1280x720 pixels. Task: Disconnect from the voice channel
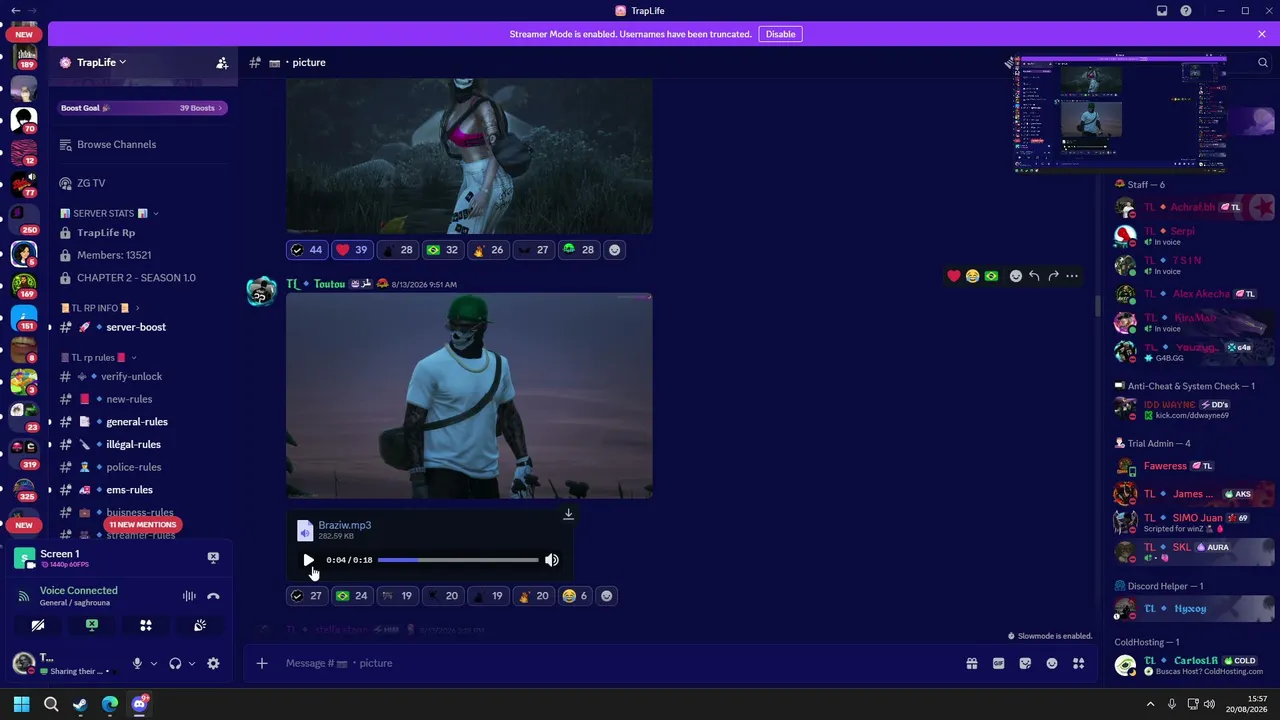[213, 596]
